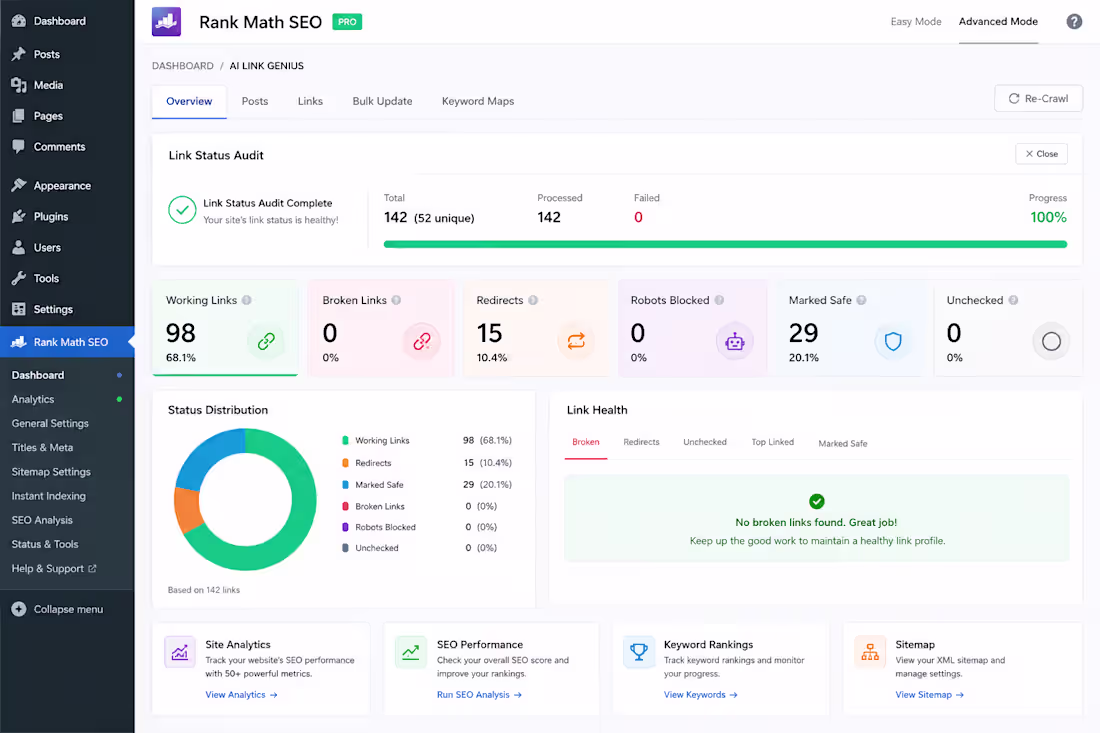Click the status distribution donut chart
The height and width of the screenshot is (733, 1100).
[x=246, y=499]
